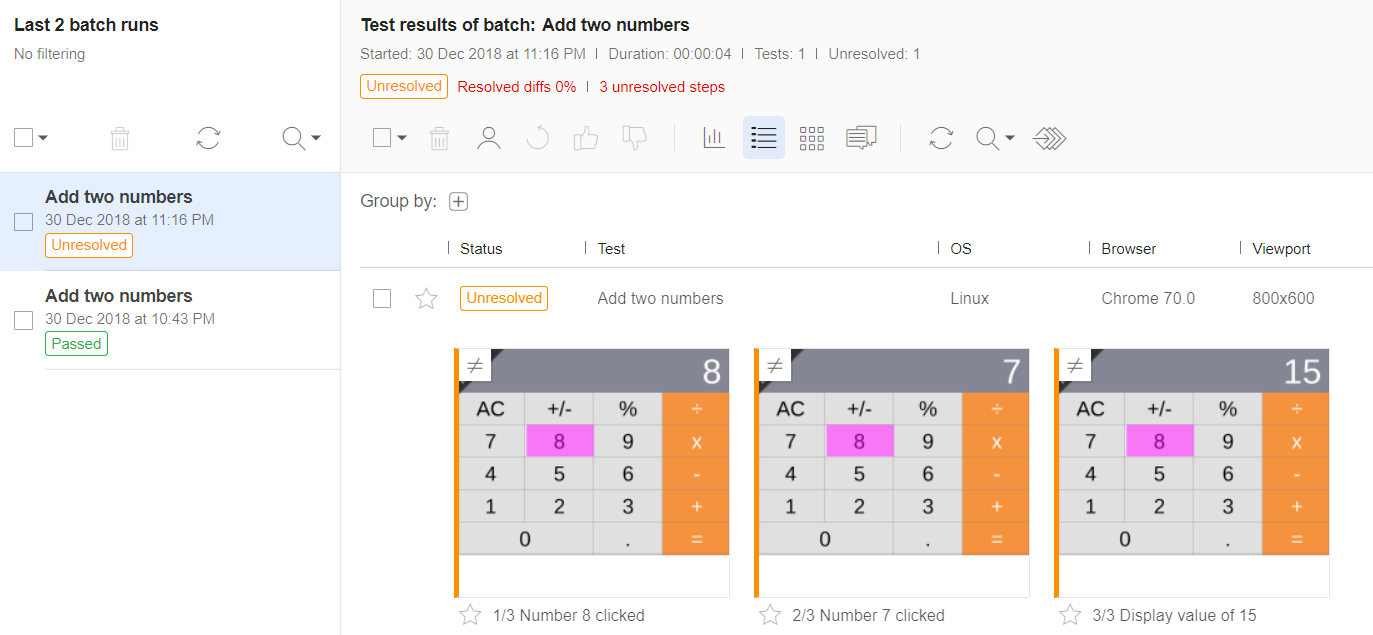Tick the checkbox for the Linux test row

[382, 298]
